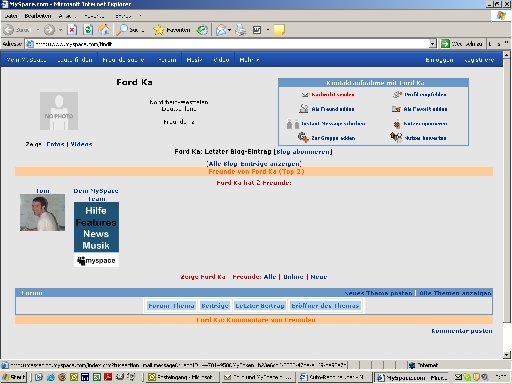This screenshot has width=512, height=384.
Task: Open the Extras menu
Action: [x=123, y=16]
